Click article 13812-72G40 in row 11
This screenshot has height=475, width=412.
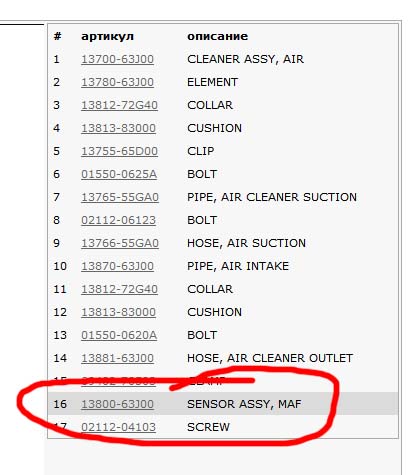click(x=119, y=289)
